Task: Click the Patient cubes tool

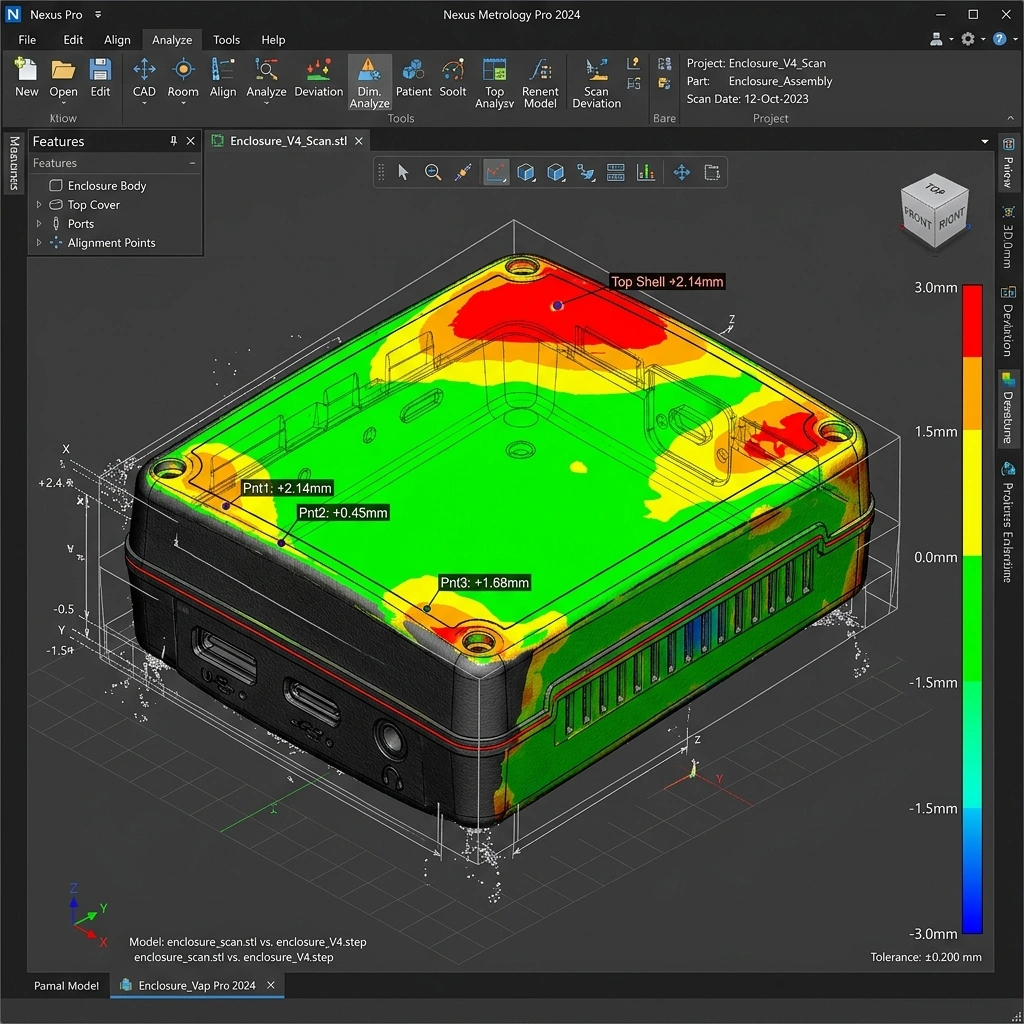Action: click(413, 77)
